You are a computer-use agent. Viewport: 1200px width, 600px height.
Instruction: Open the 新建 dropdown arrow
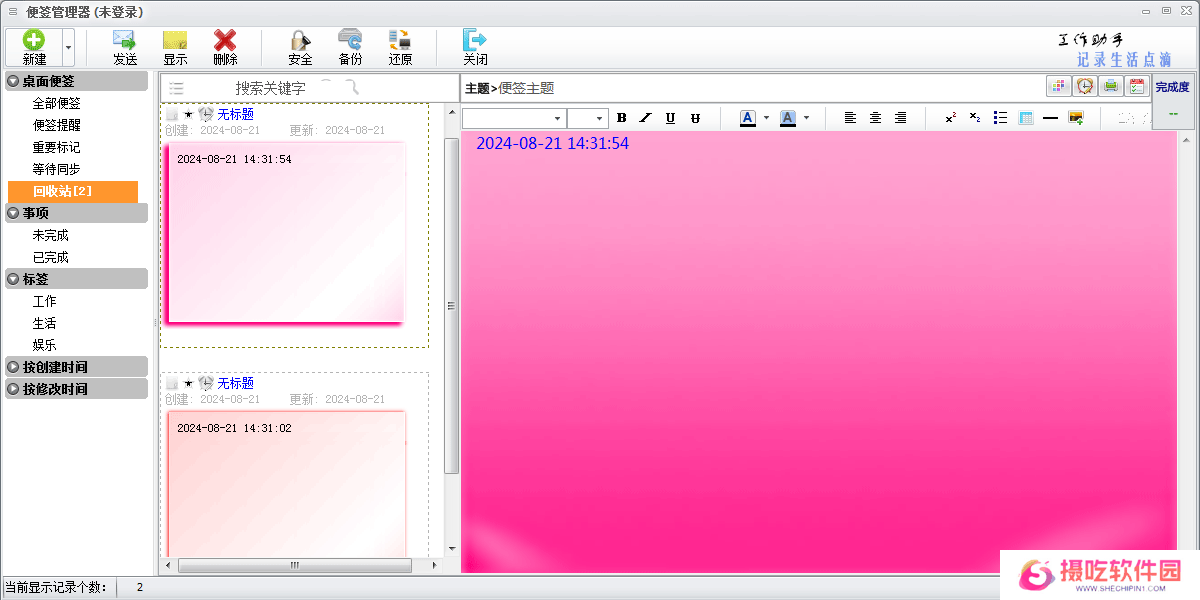pyautogui.click(x=68, y=47)
